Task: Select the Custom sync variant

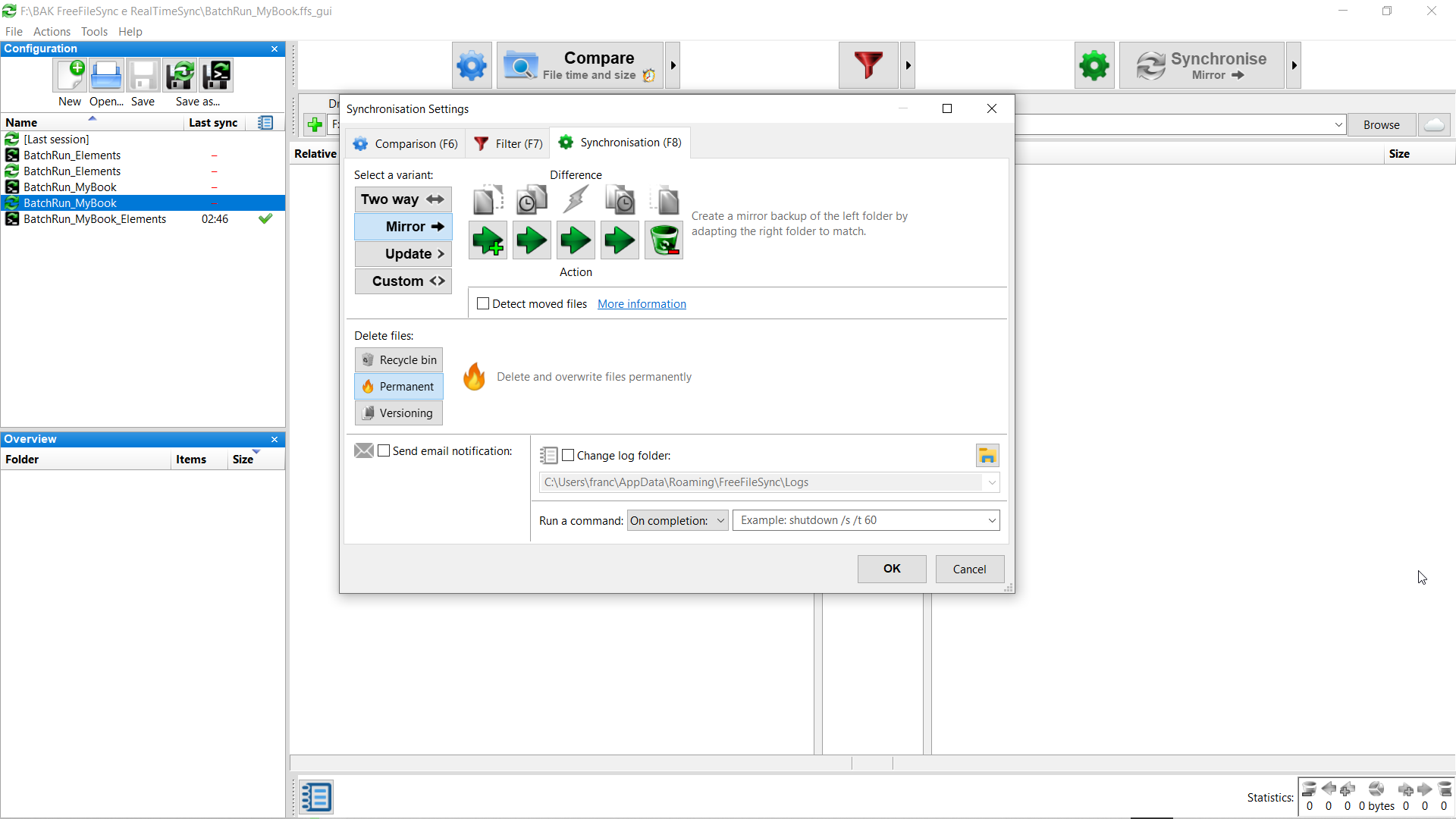Action: coord(403,281)
